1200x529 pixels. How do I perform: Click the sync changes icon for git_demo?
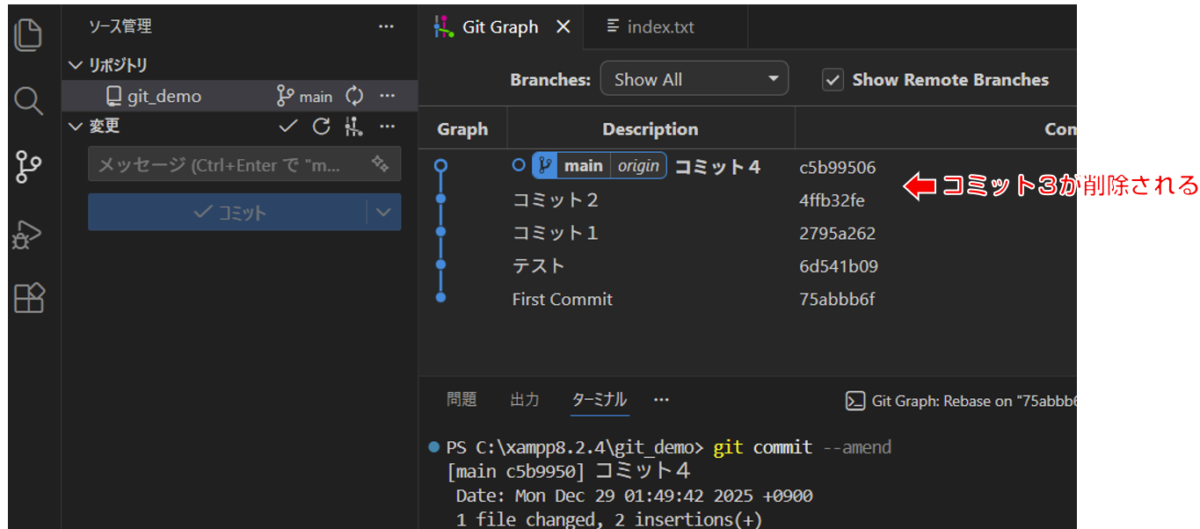pos(354,96)
